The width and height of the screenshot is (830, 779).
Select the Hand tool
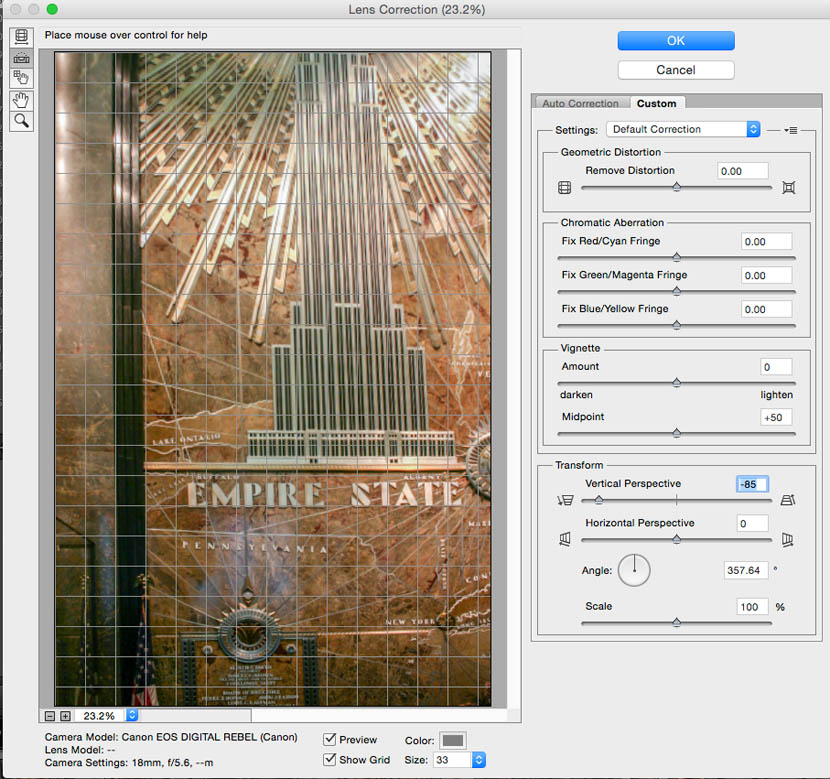tap(21, 100)
